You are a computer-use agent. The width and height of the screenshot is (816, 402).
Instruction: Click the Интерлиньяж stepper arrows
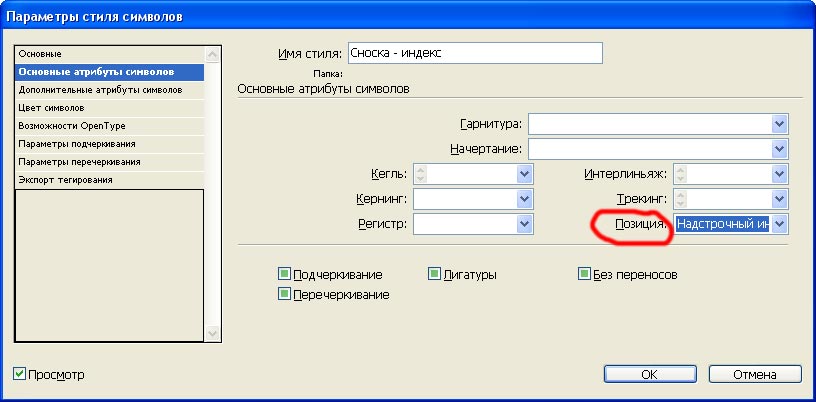pyautogui.click(x=681, y=174)
